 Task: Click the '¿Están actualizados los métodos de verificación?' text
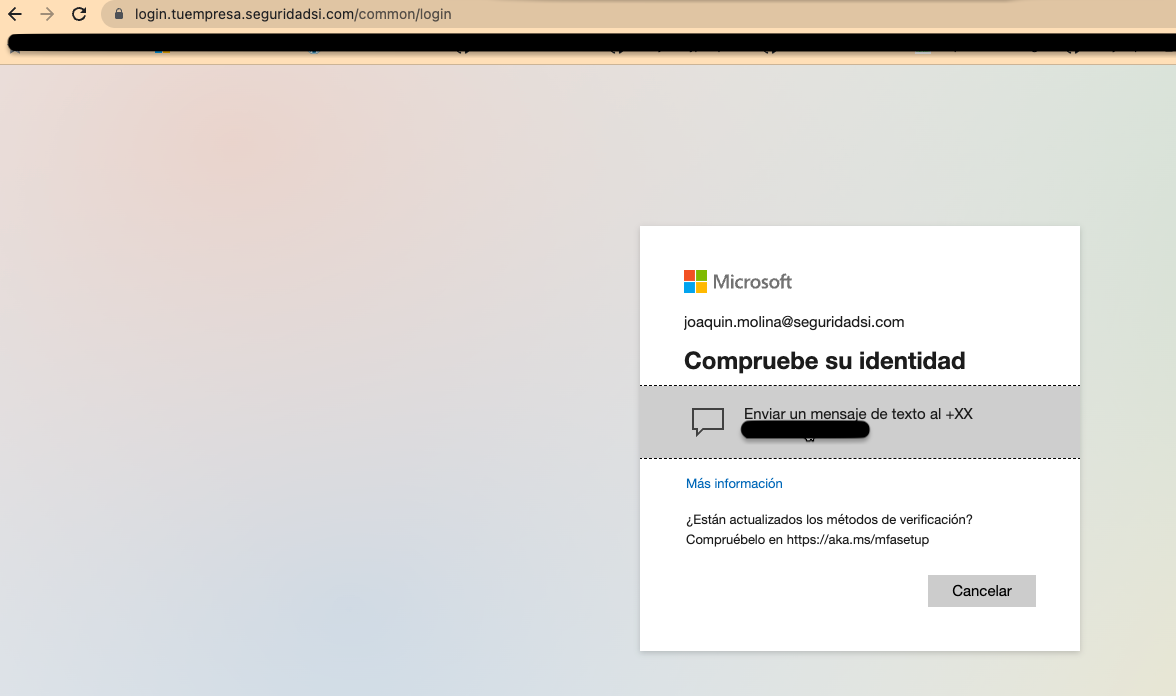tap(829, 520)
